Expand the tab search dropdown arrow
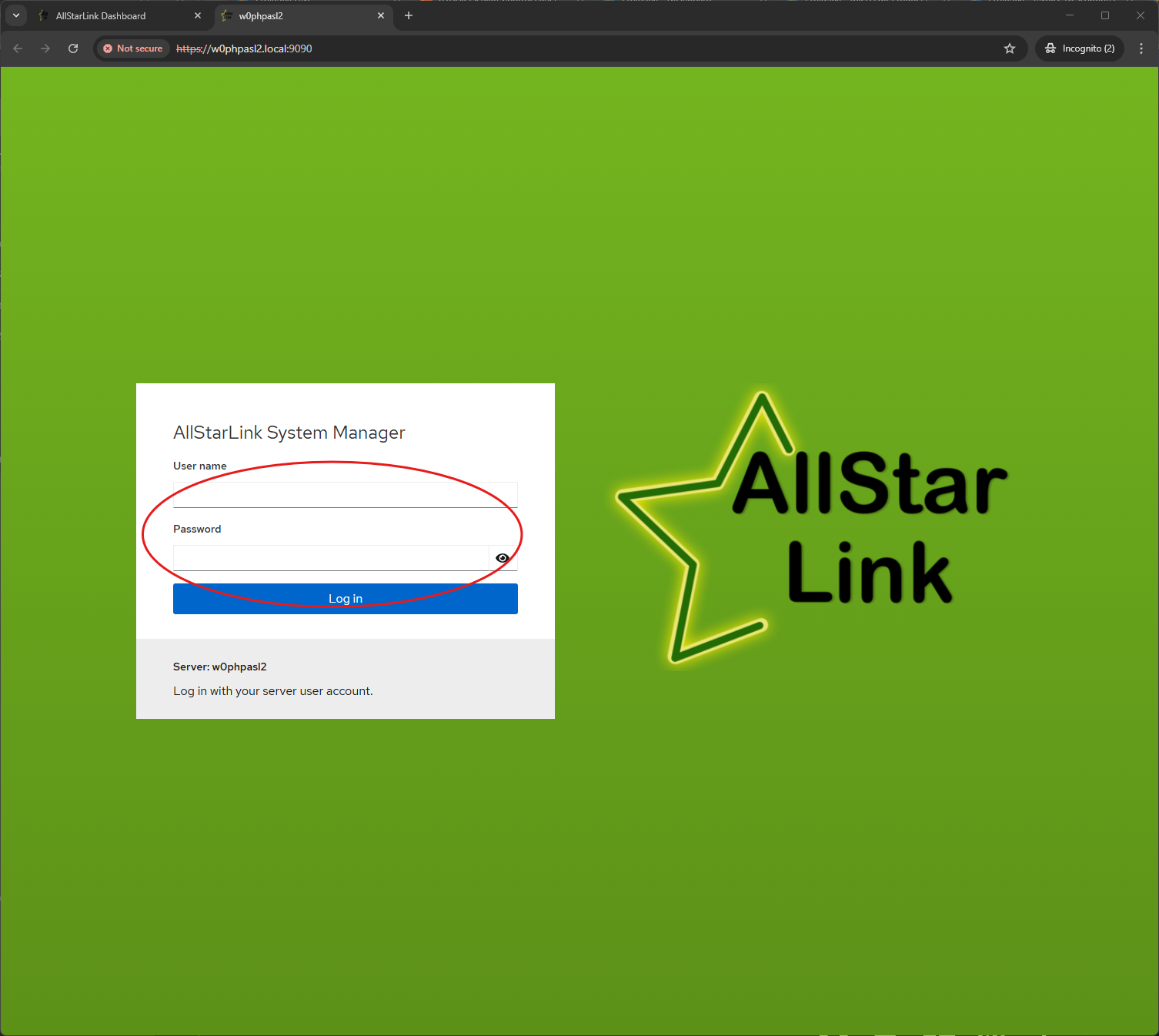This screenshot has width=1159, height=1036. [x=16, y=16]
